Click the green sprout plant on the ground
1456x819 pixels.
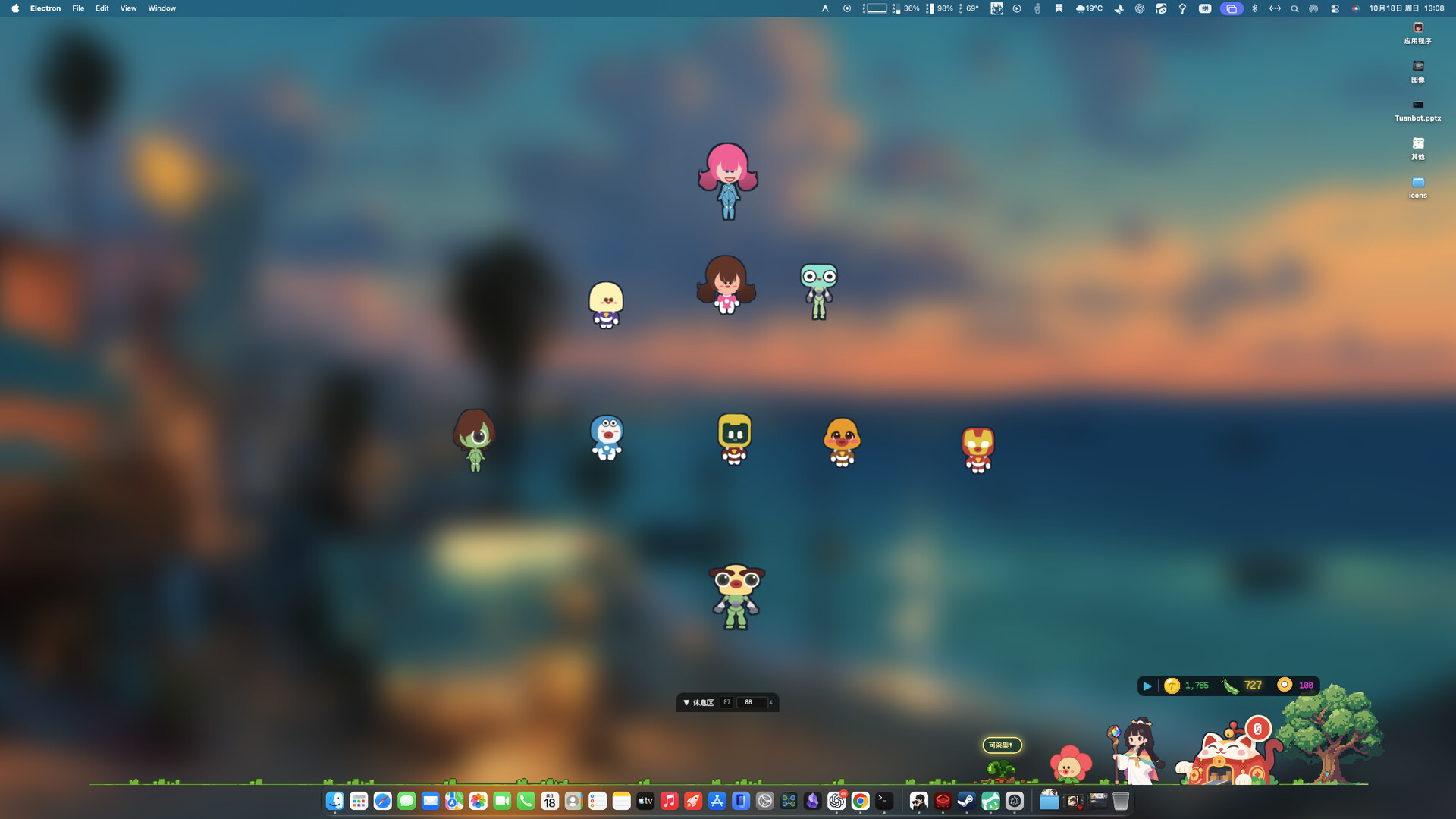pos(1002,770)
